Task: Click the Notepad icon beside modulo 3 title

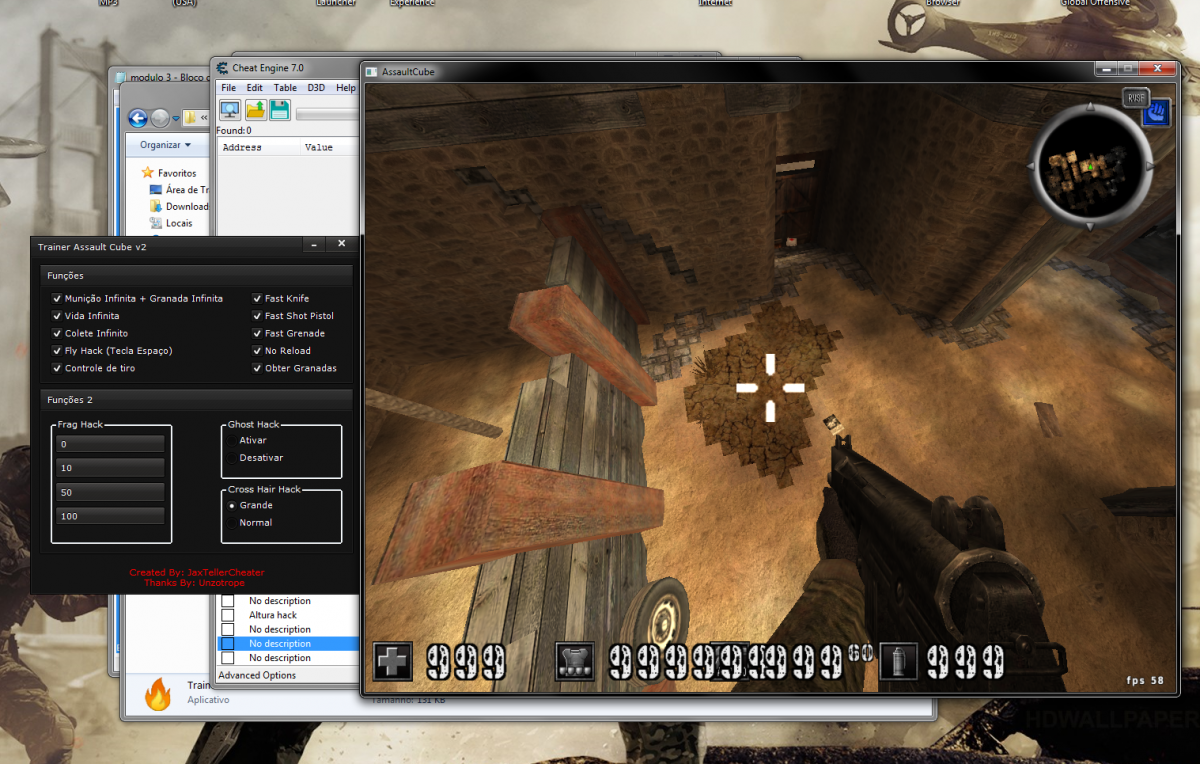Action: coord(121,78)
